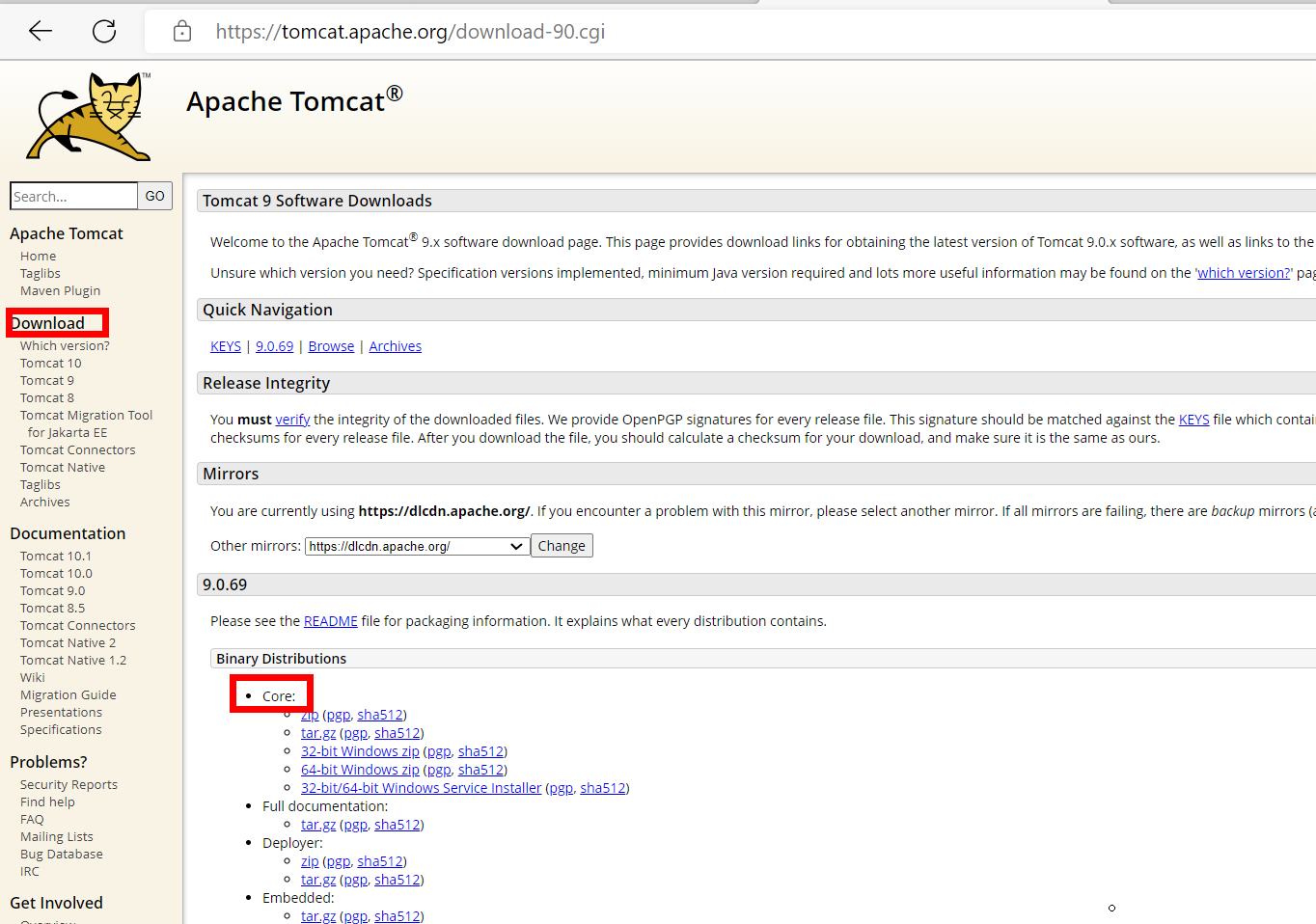The width and height of the screenshot is (1316, 924).
Task: Click the Documentation sidebar heading
Action: tap(68, 533)
